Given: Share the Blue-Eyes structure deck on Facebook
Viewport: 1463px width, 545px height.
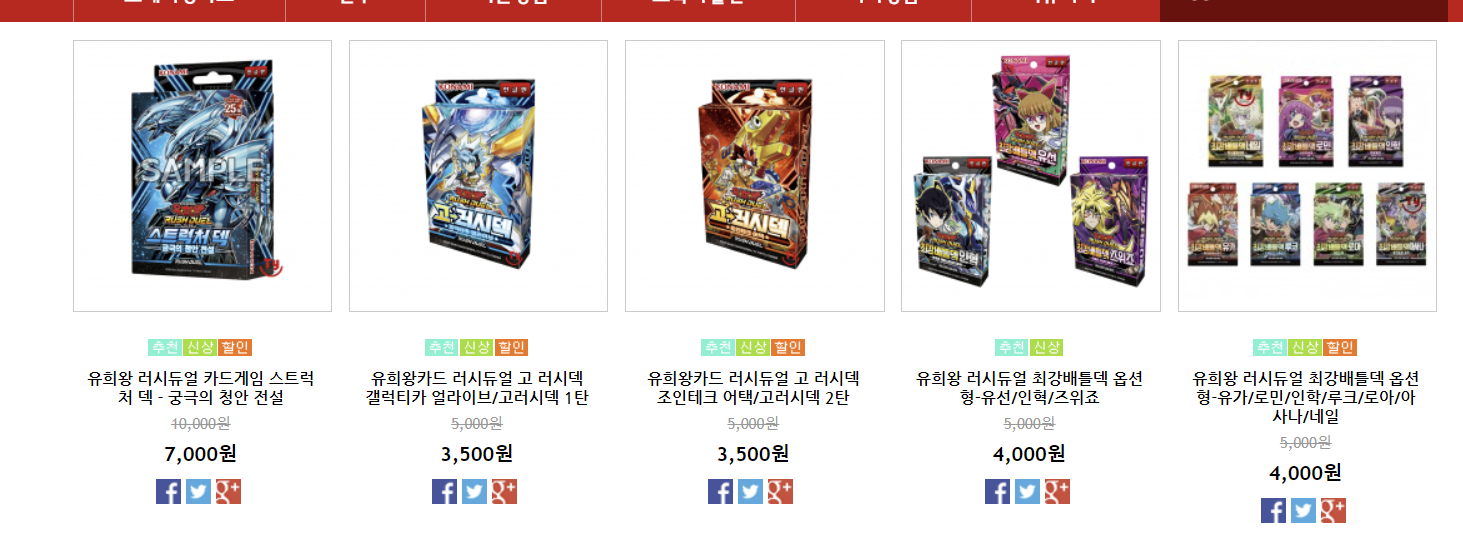Looking at the screenshot, I should (168, 491).
